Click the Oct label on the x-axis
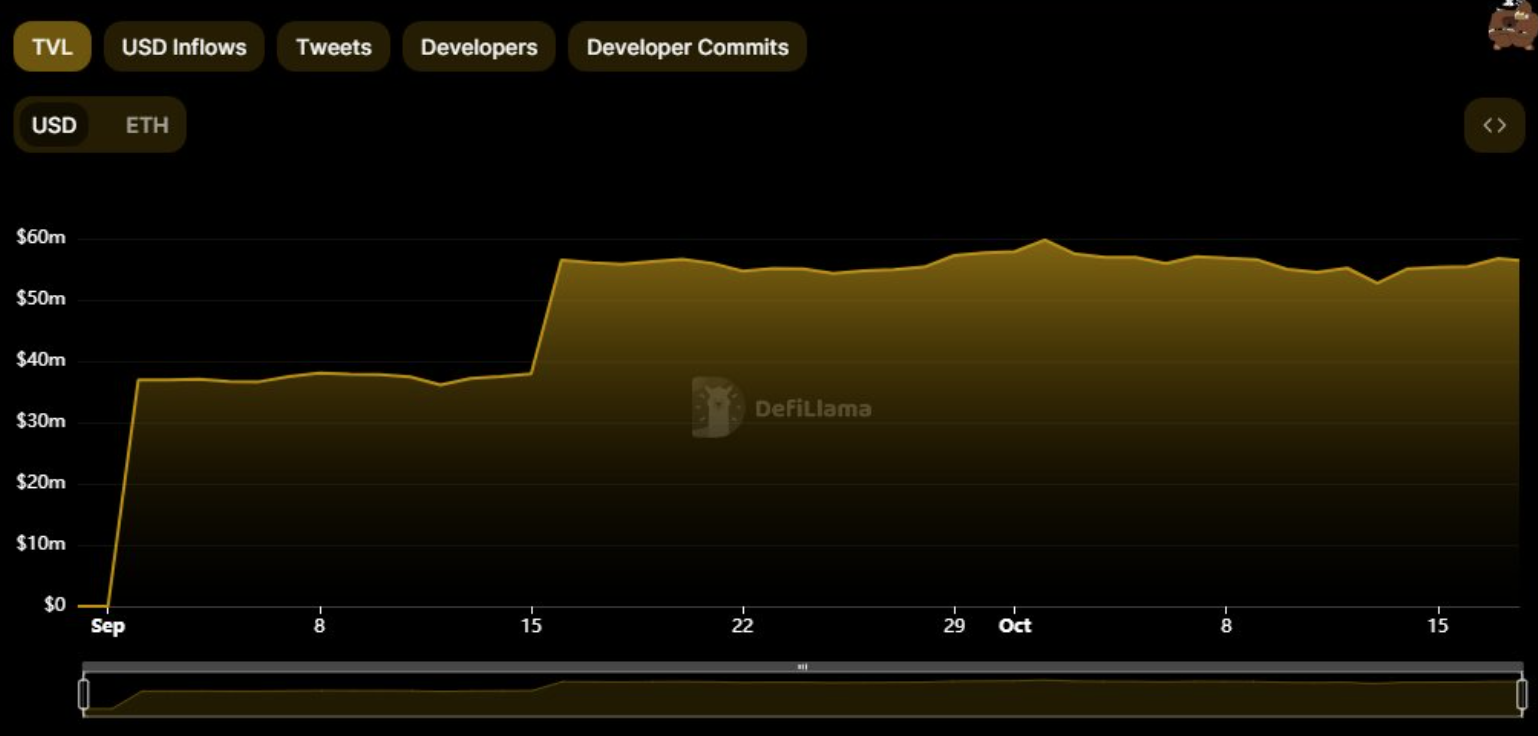Screen dimensions: 1538x736 (x=1014, y=626)
